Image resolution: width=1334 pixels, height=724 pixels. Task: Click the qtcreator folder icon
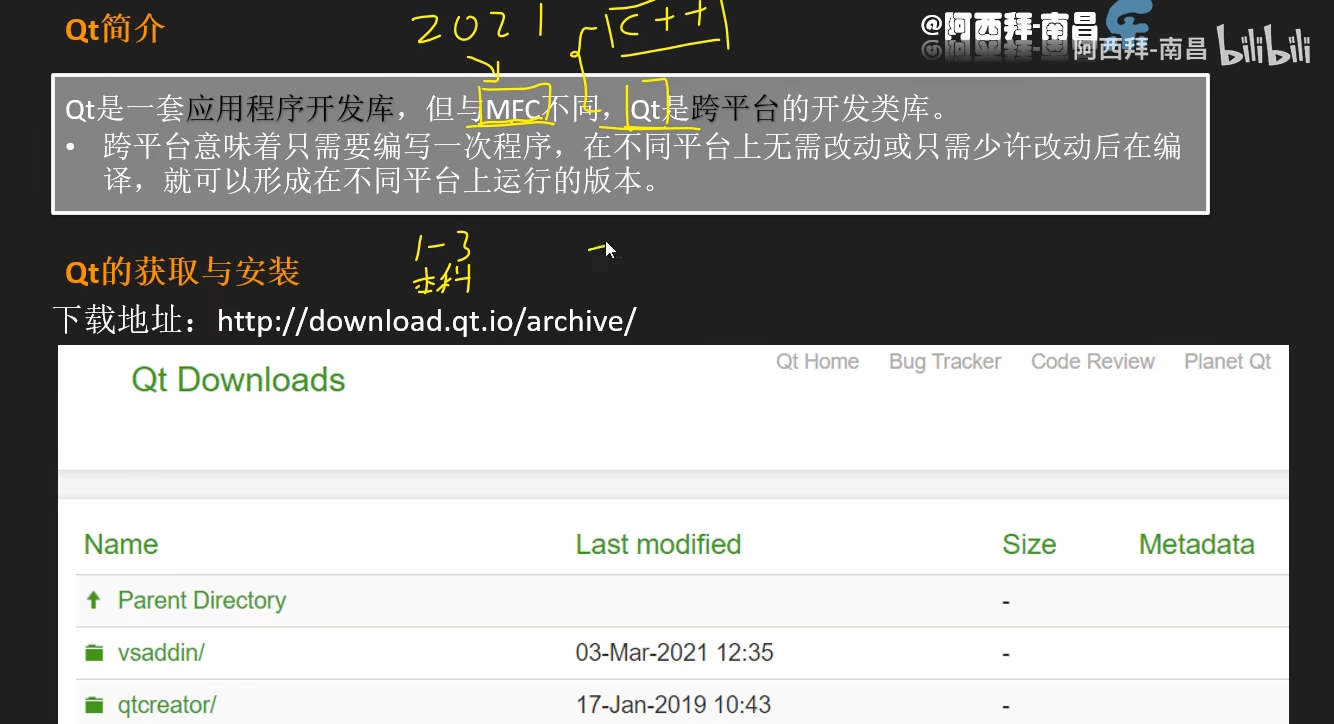click(x=94, y=705)
